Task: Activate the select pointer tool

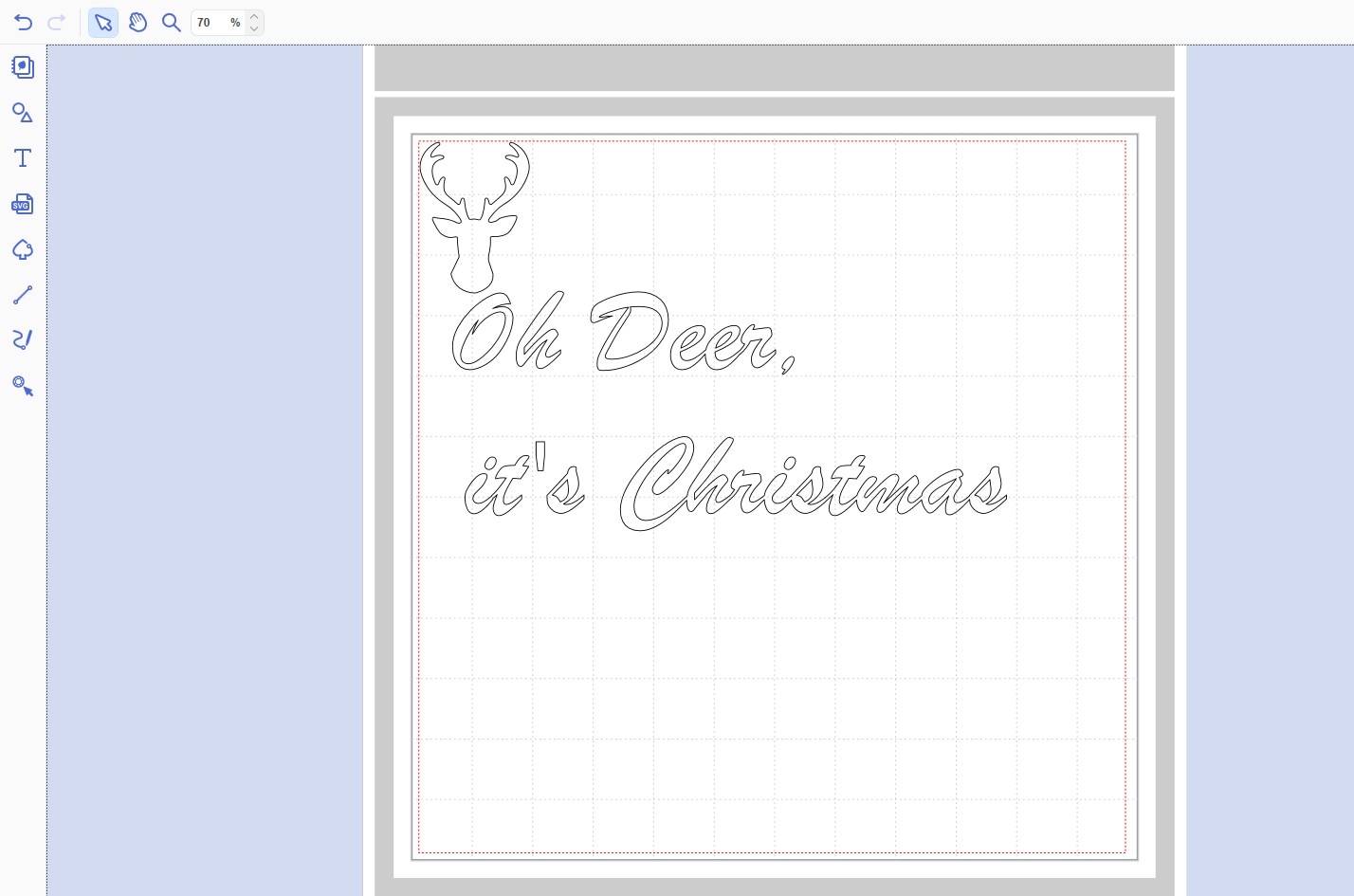Action: coord(103,23)
